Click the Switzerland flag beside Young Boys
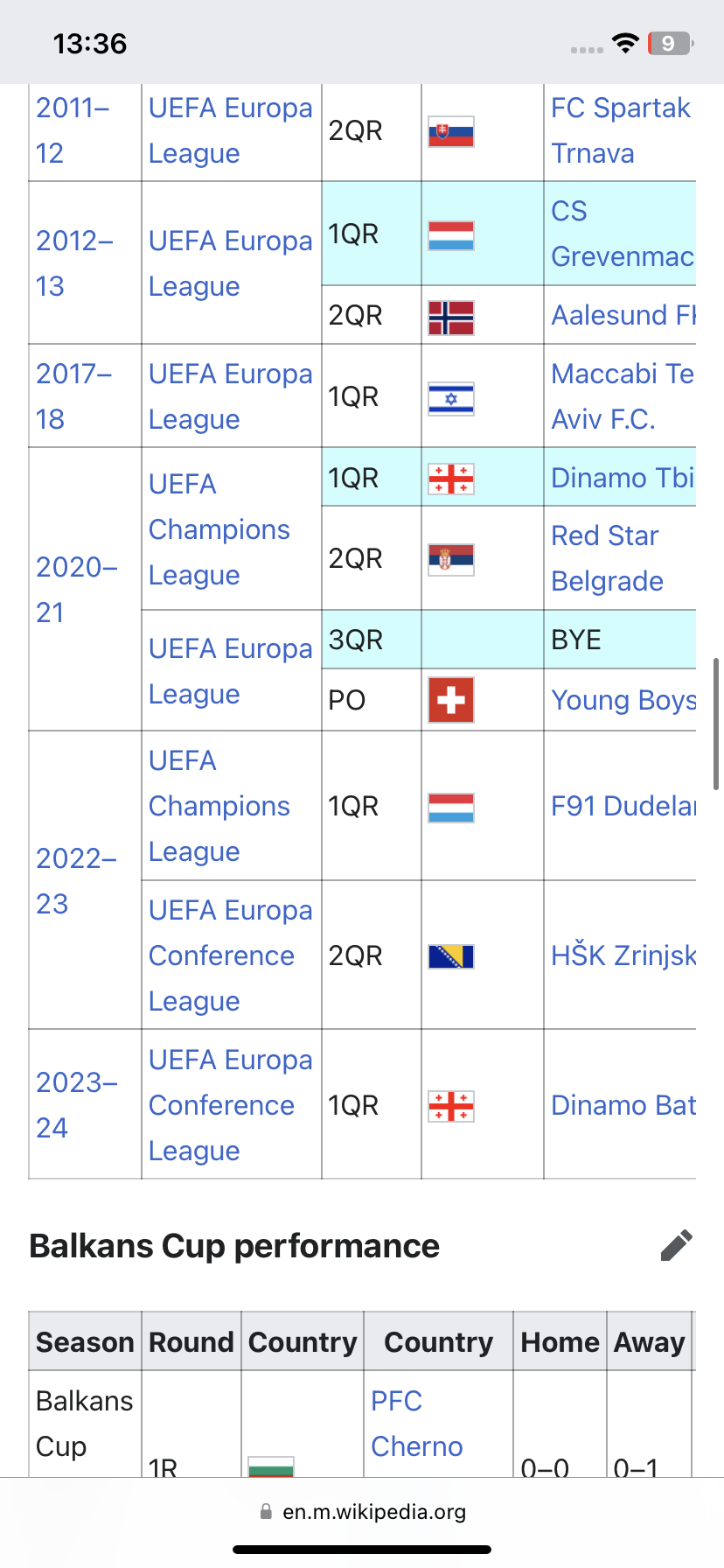724x1568 pixels. point(451,700)
